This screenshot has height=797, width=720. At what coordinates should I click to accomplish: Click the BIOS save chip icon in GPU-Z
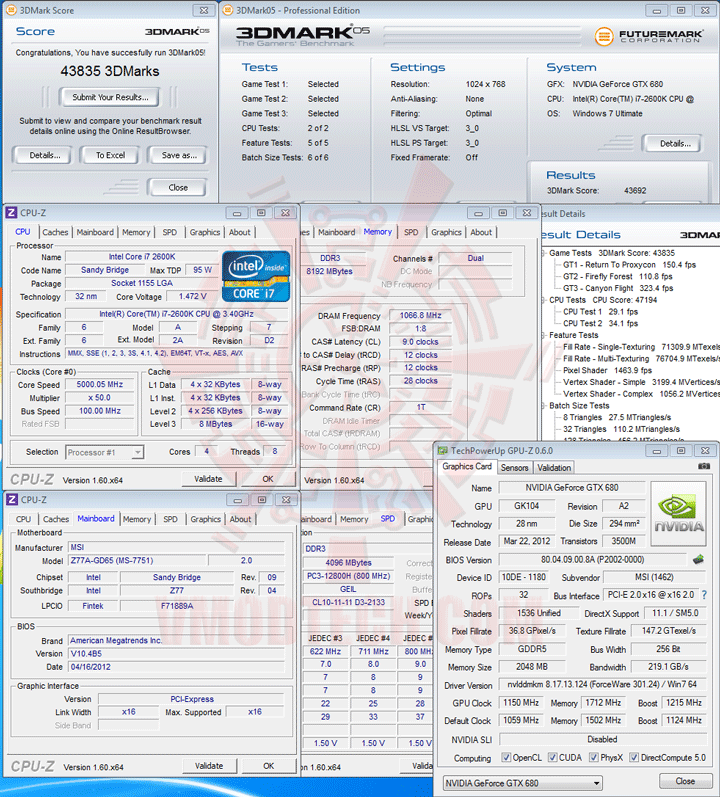pyautogui.click(x=699, y=560)
